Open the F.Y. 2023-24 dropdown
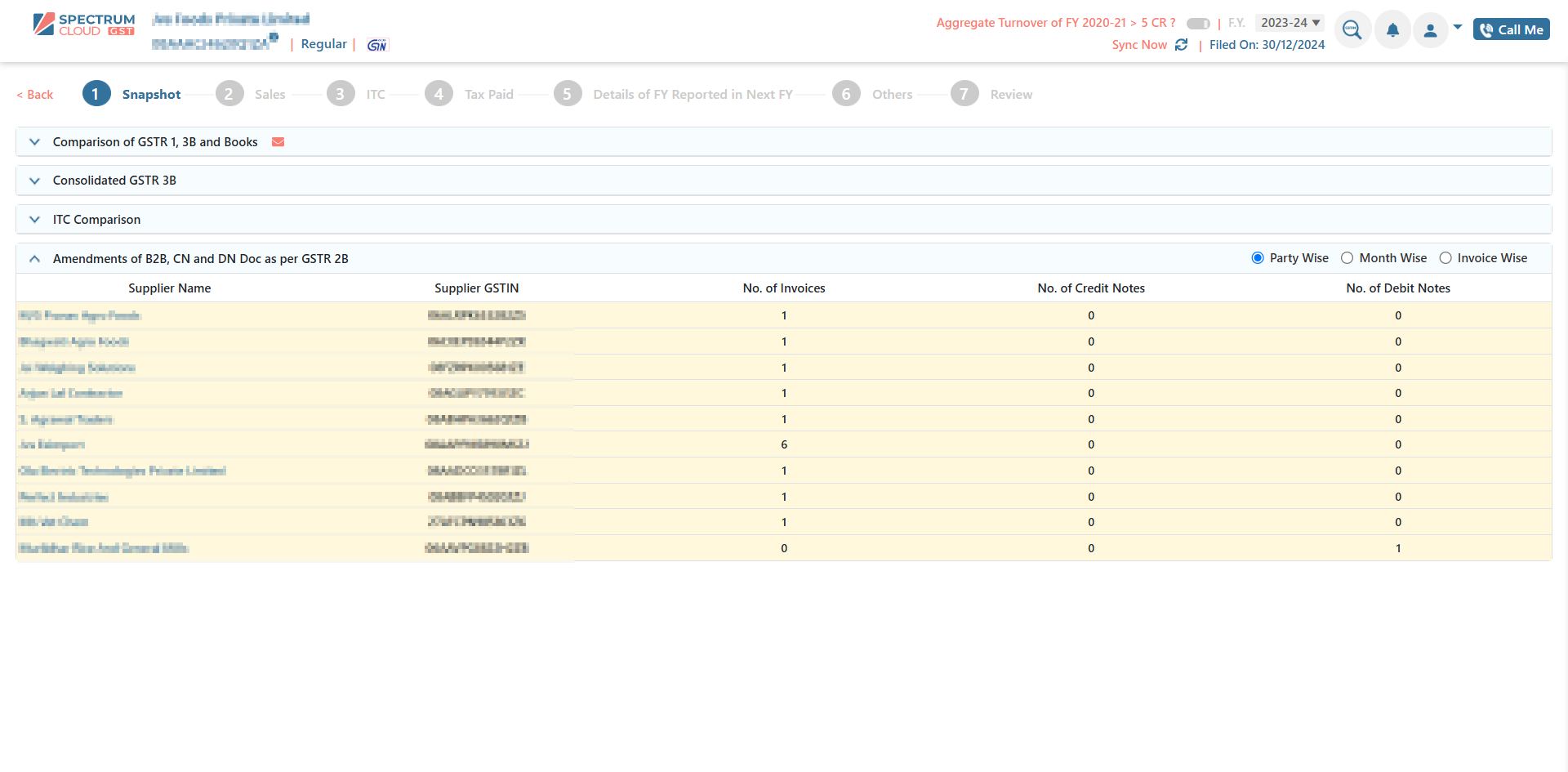1568x772 pixels. click(x=1290, y=23)
